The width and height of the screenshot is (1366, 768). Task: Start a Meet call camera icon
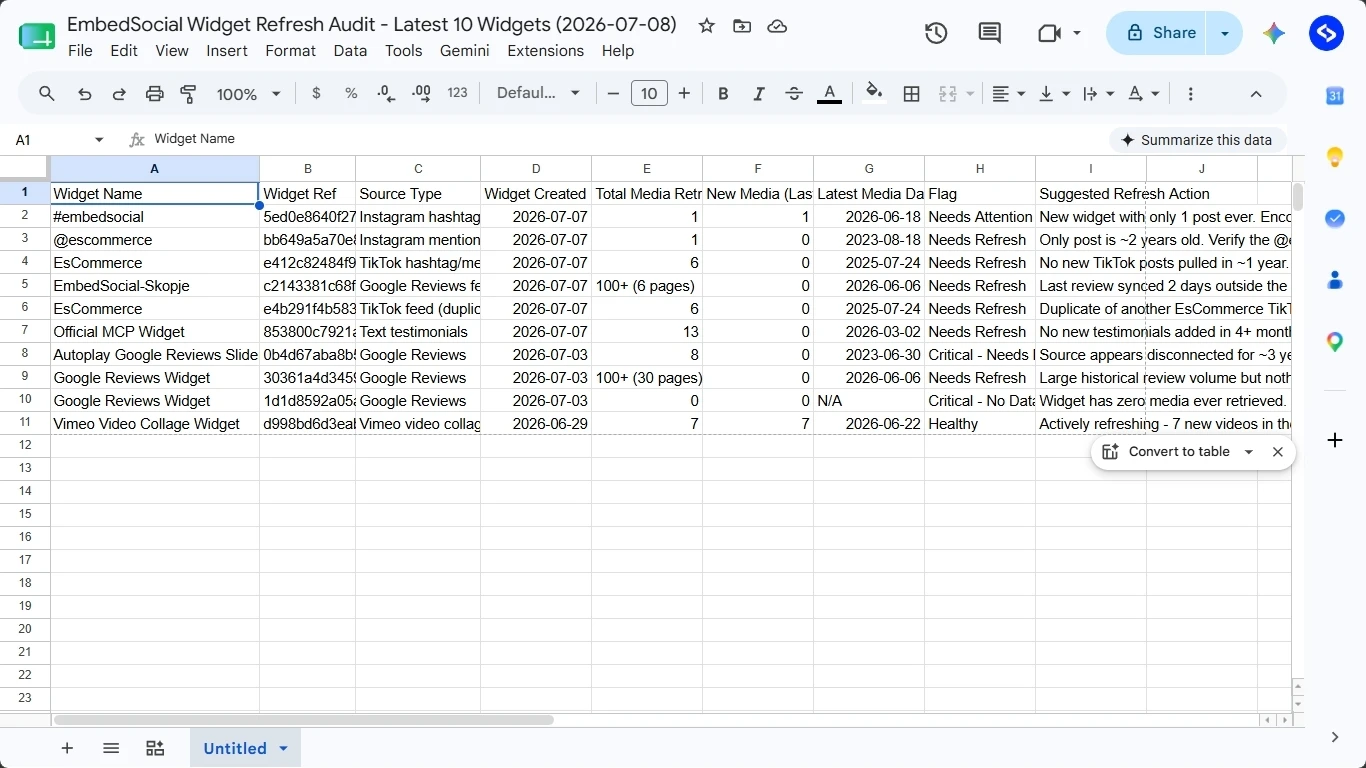(x=1049, y=33)
